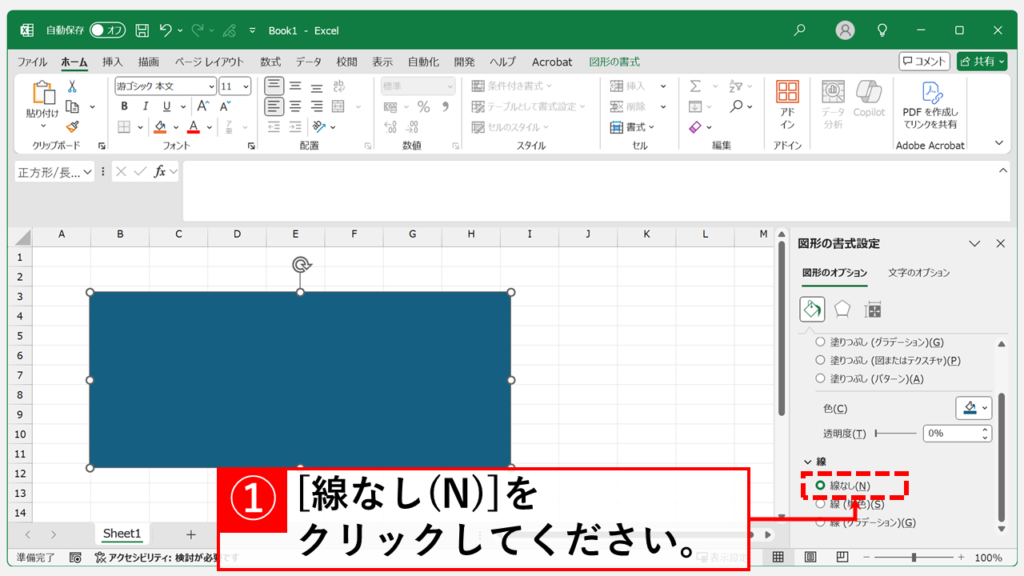Select the 線なし(N) radio button

tap(821, 486)
